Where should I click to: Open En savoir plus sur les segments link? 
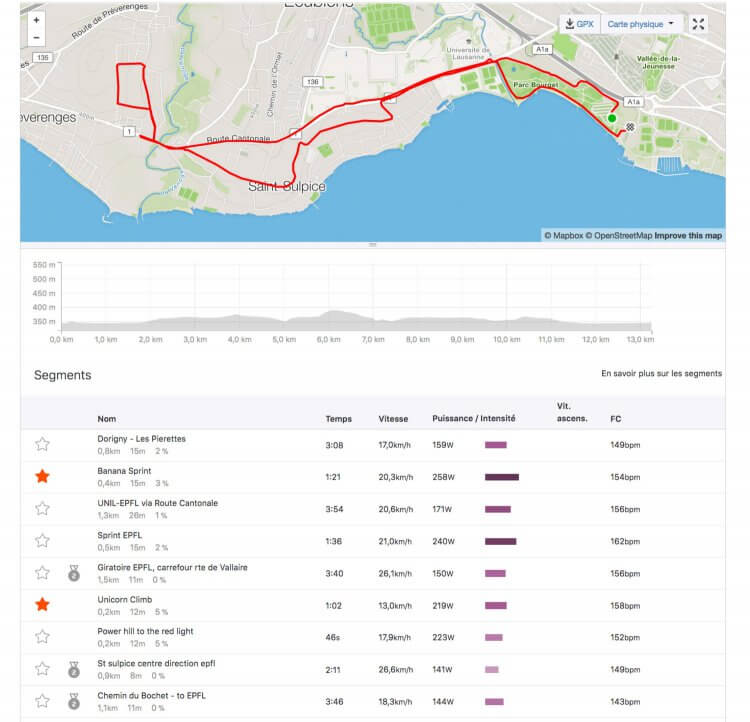(x=661, y=374)
